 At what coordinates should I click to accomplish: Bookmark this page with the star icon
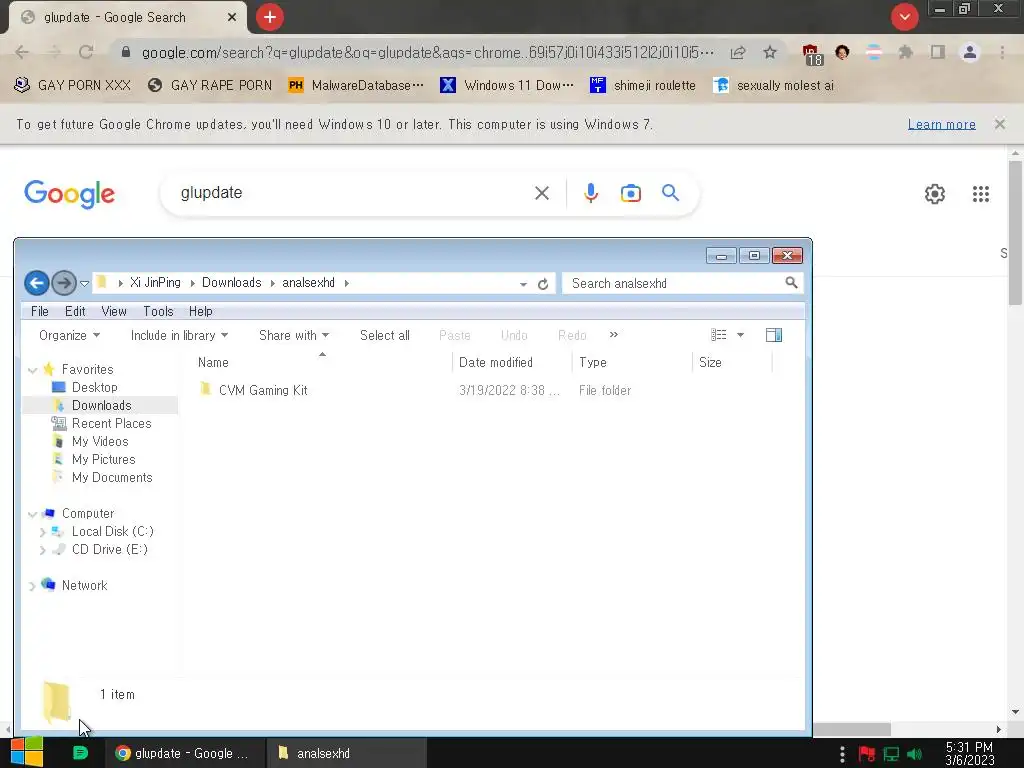click(x=770, y=52)
